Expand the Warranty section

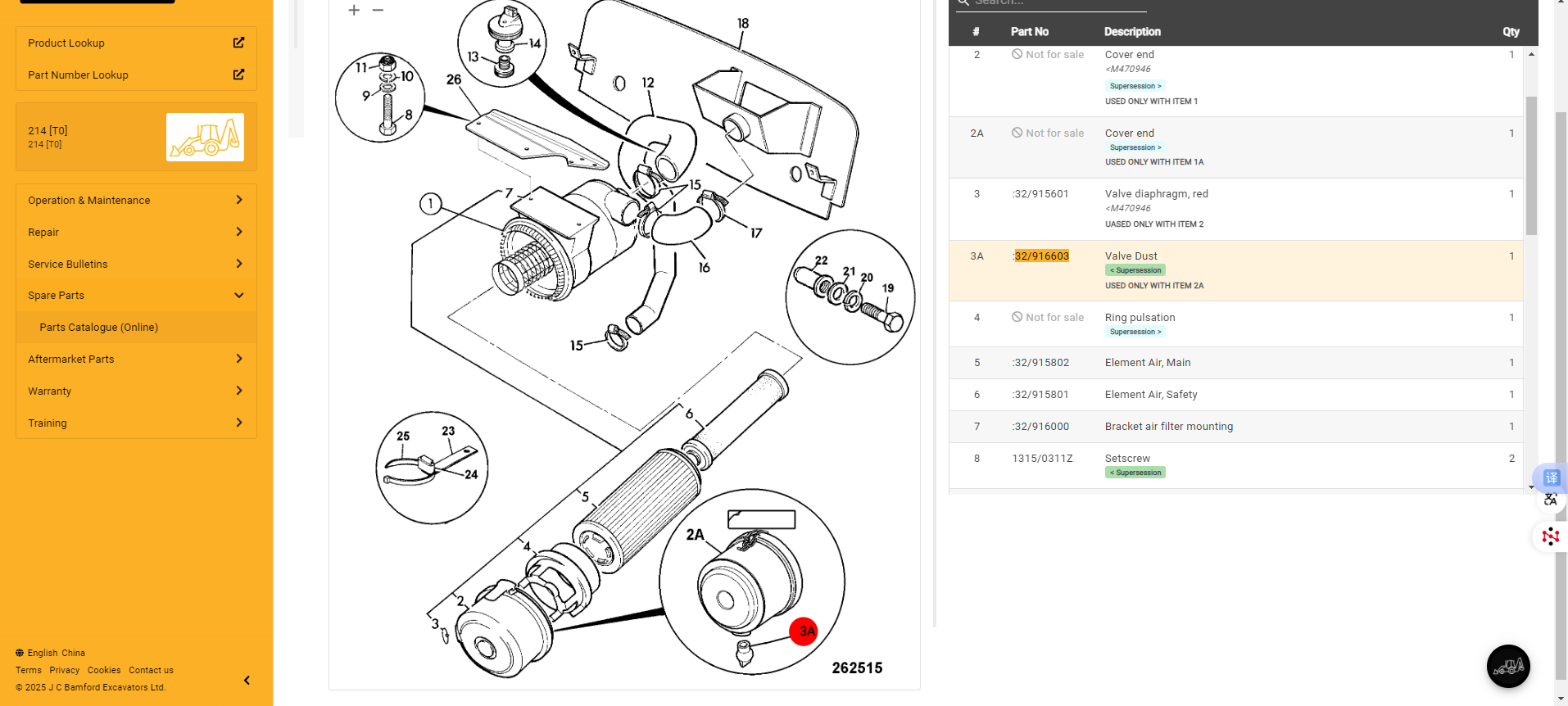(238, 391)
